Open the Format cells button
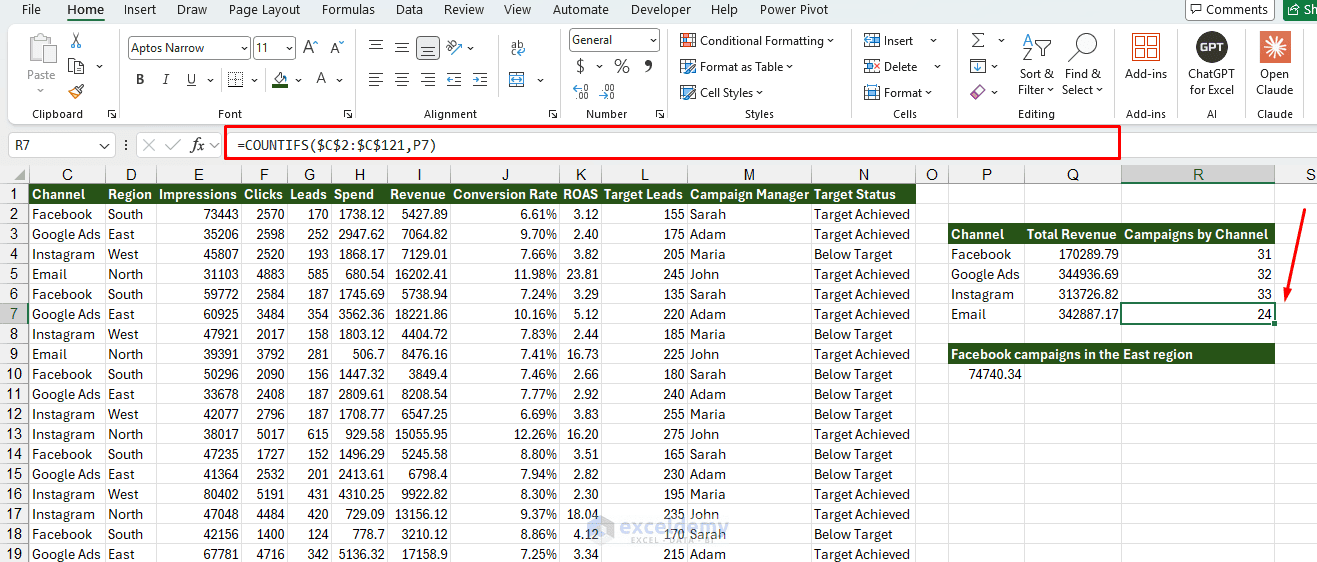This screenshot has width=1317, height=562. tap(898, 93)
